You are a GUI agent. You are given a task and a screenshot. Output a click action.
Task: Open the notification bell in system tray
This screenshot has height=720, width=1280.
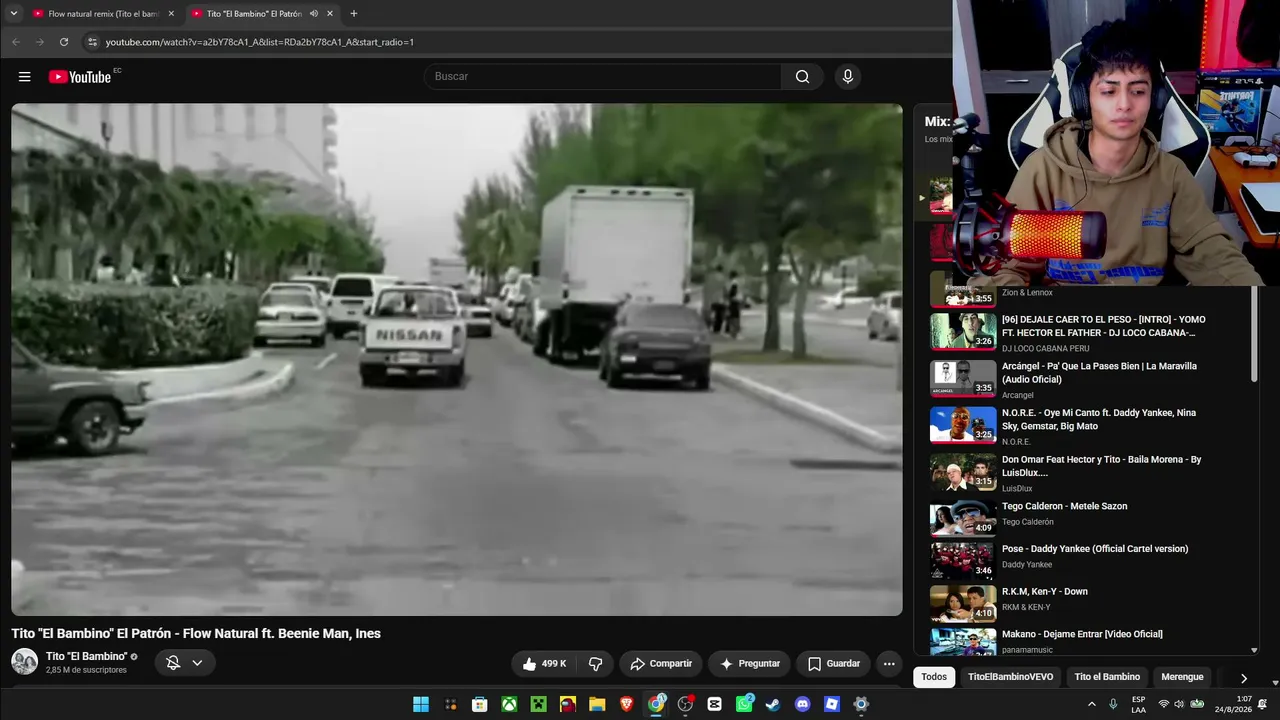pyautogui.click(x=1262, y=704)
